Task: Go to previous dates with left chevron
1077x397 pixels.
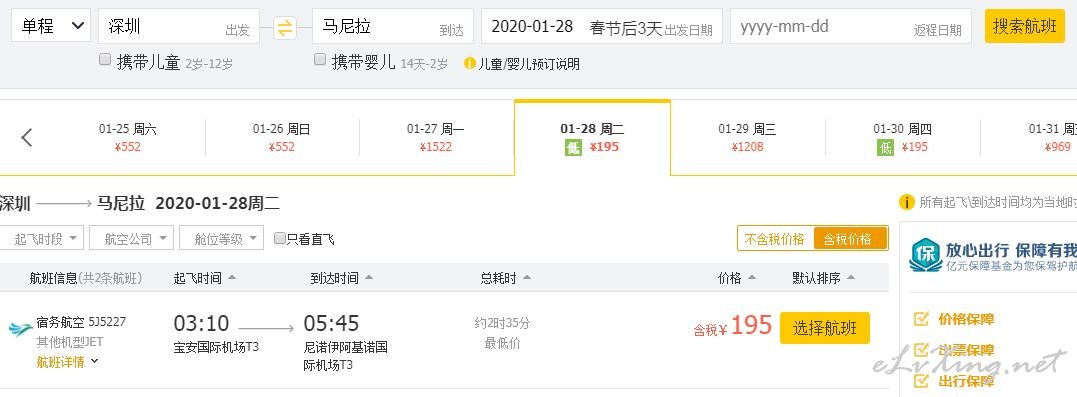Action: point(27,137)
